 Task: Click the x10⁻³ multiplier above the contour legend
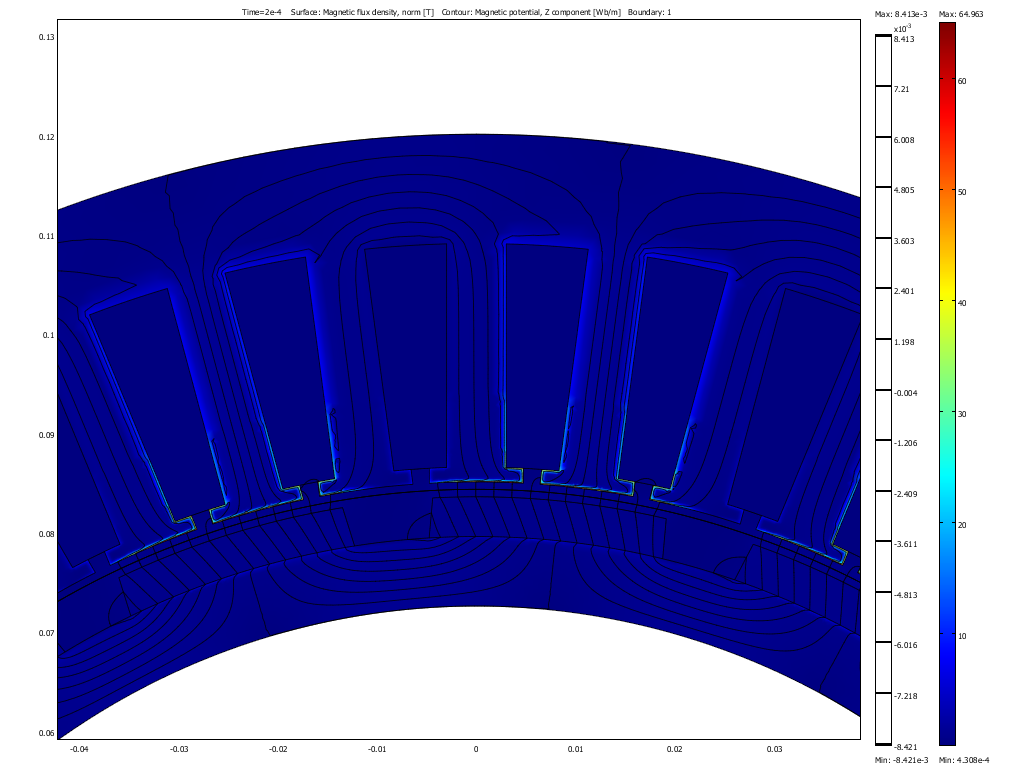902,30
